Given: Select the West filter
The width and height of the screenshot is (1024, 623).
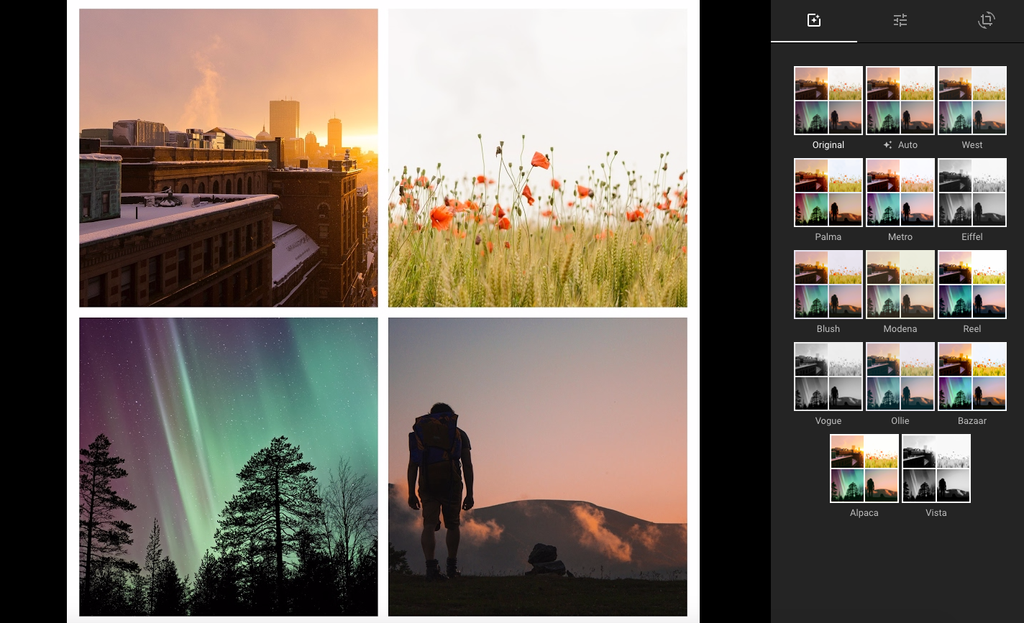Looking at the screenshot, I should coord(972,99).
